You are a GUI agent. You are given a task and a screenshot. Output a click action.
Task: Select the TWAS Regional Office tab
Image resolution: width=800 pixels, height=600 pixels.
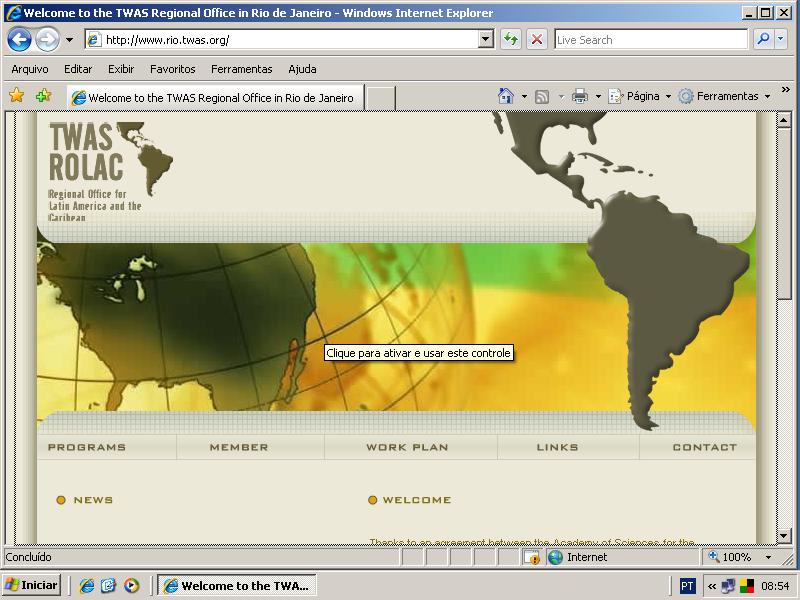tap(215, 97)
